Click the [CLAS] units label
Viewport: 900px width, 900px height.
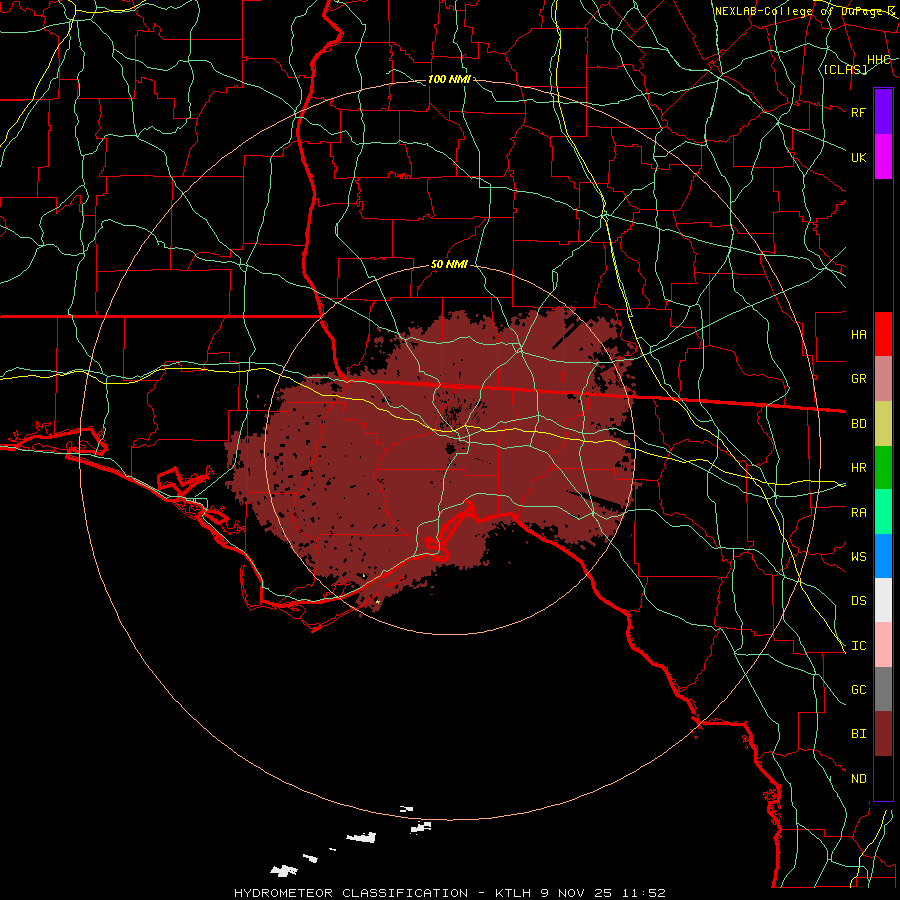click(845, 70)
